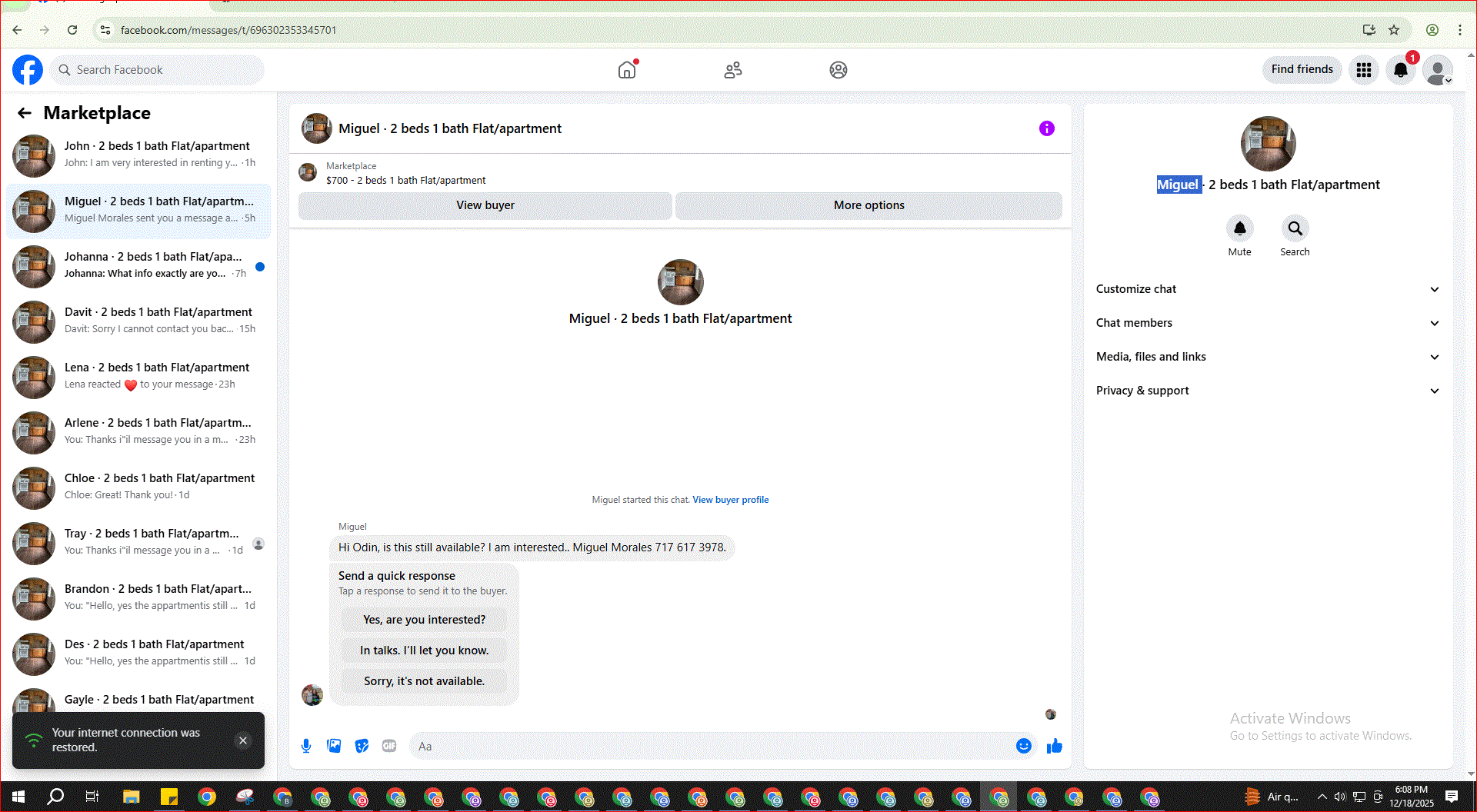The height and width of the screenshot is (812, 1477).
Task: Open the Brandon conversation
Action: click(138, 598)
